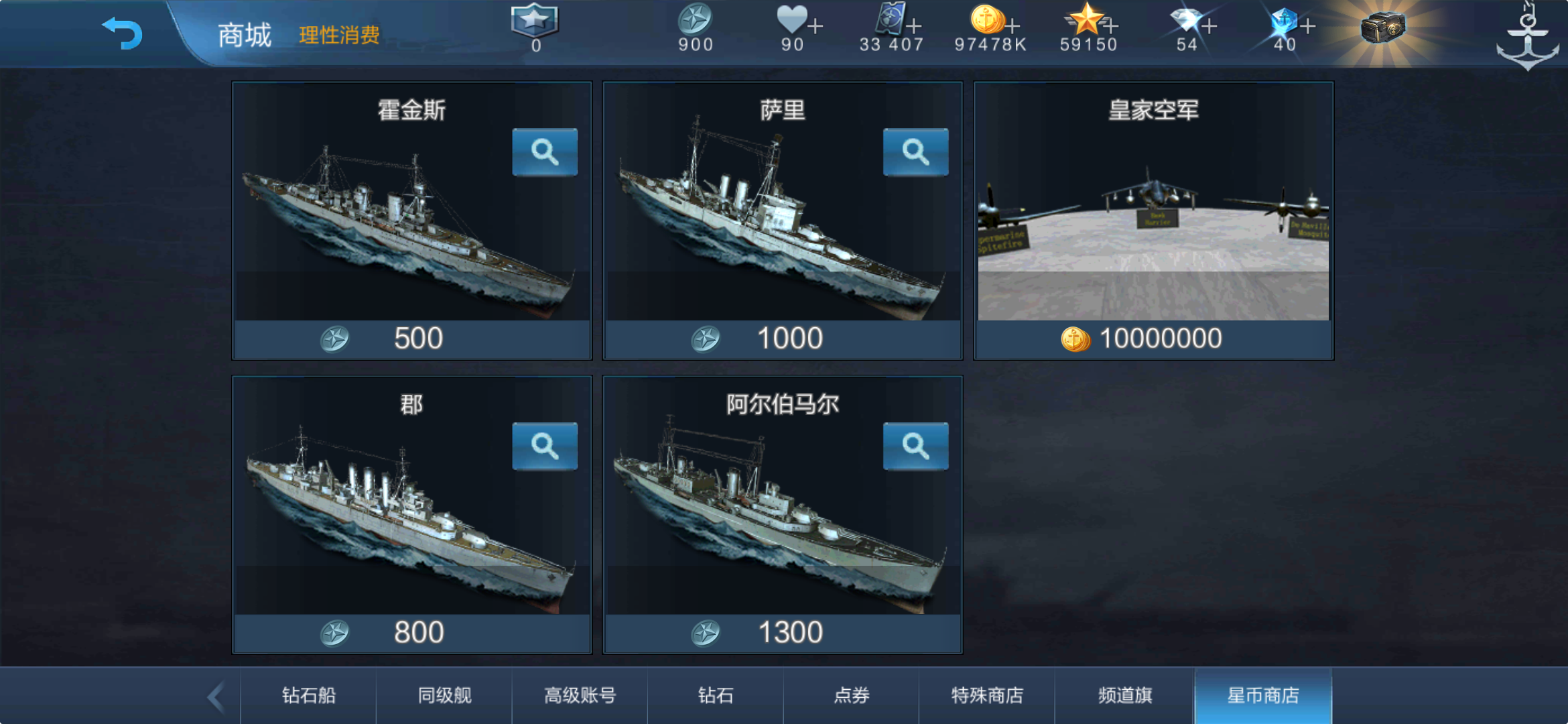This screenshot has height=724, width=1568.
Task: Select the 星币商店 tab
Action: (1263, 696)
